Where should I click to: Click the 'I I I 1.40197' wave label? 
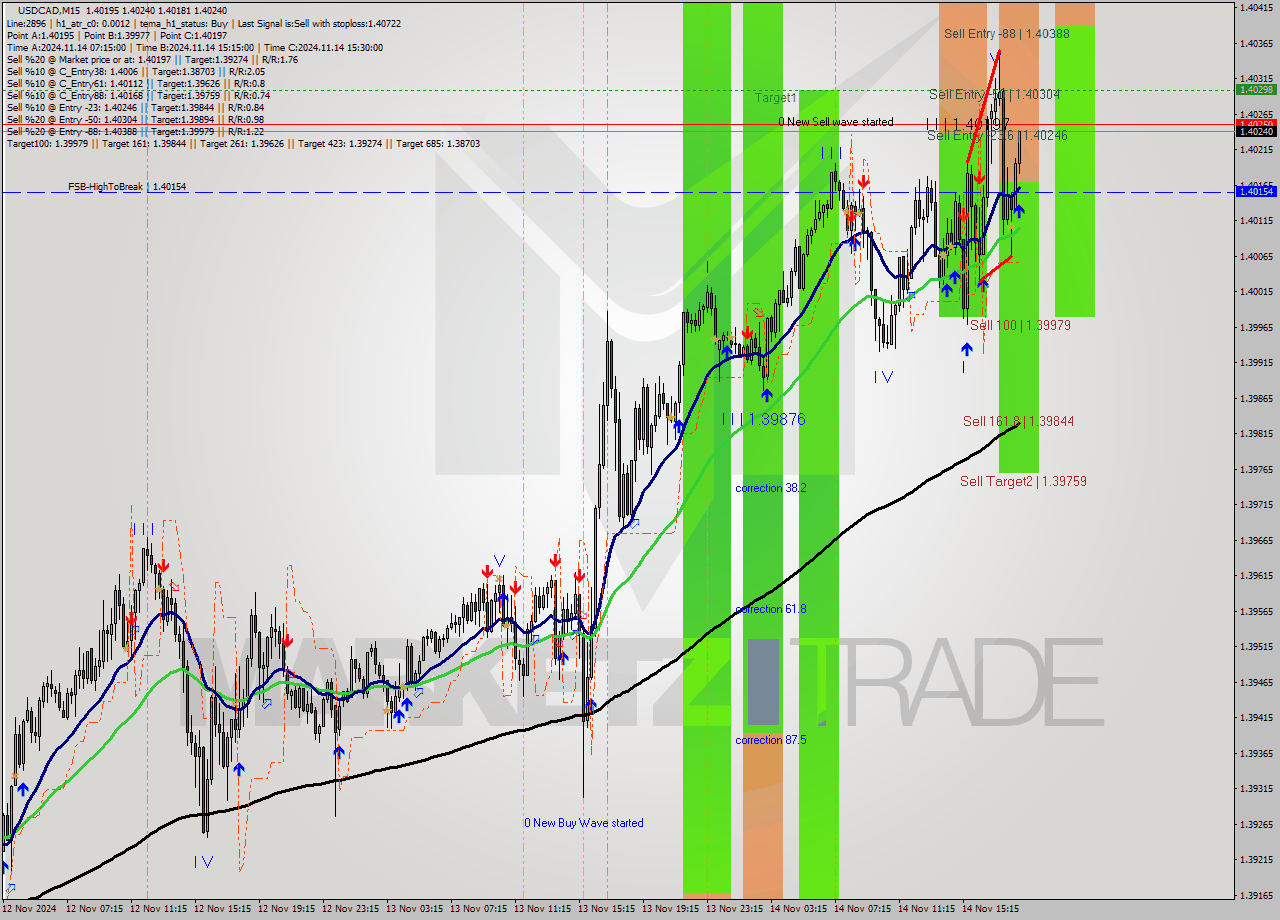pyautogui.click(x=967, y=124)
